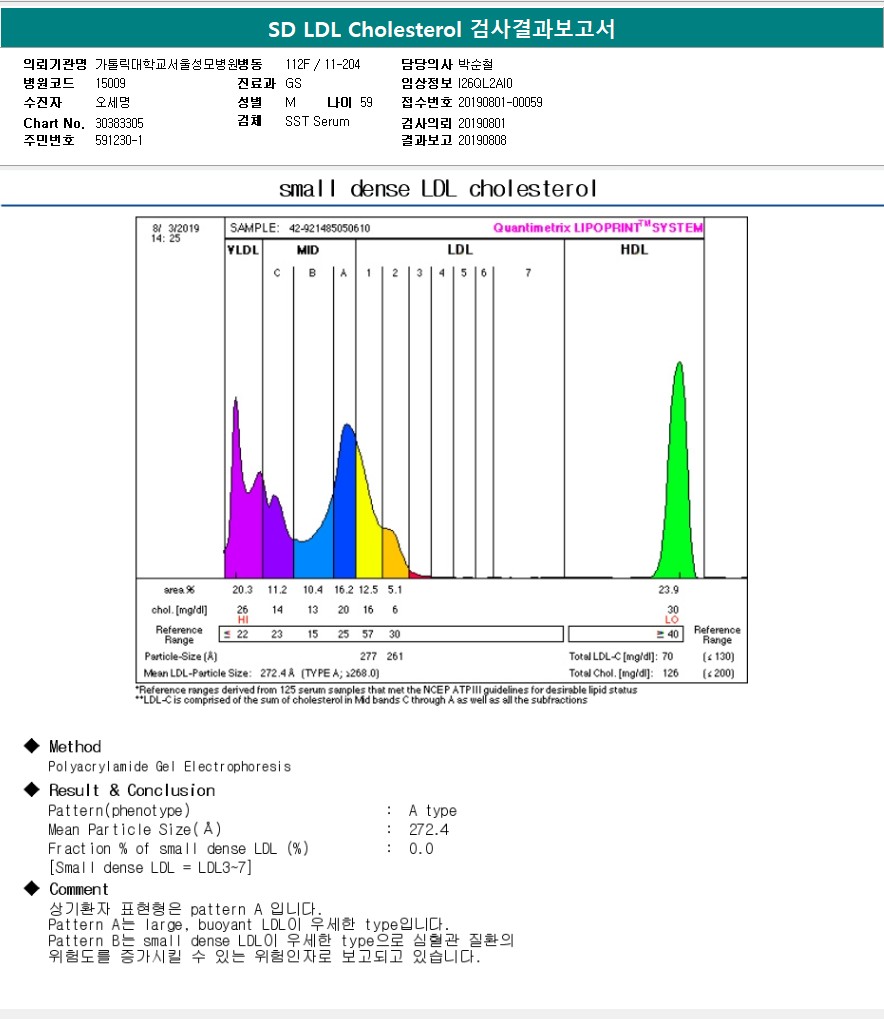Click the 'HDL' column header in chart
The width and height of the screenshot is (884, 1019).
[634, 250]
